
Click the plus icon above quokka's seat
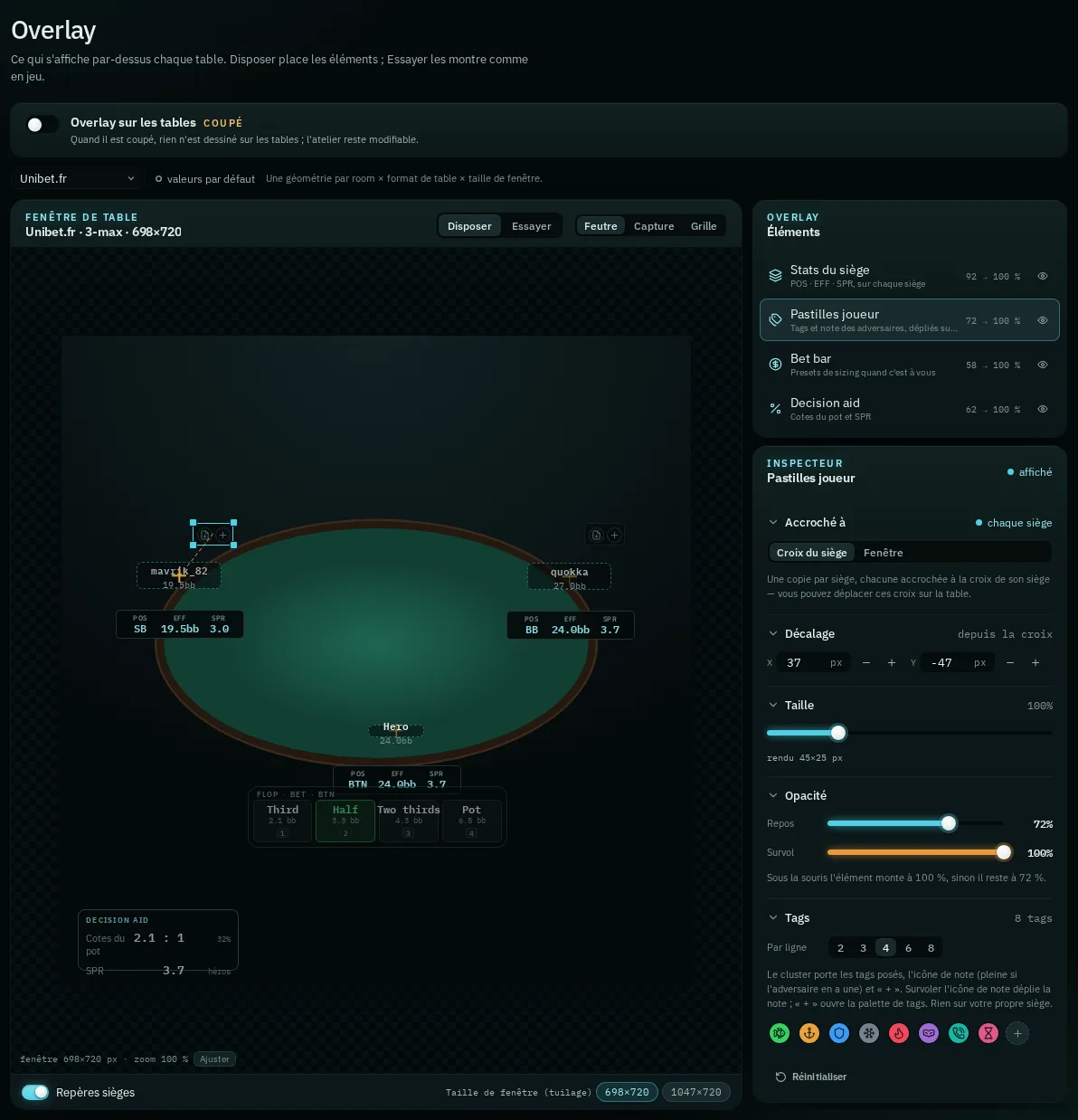614,535
